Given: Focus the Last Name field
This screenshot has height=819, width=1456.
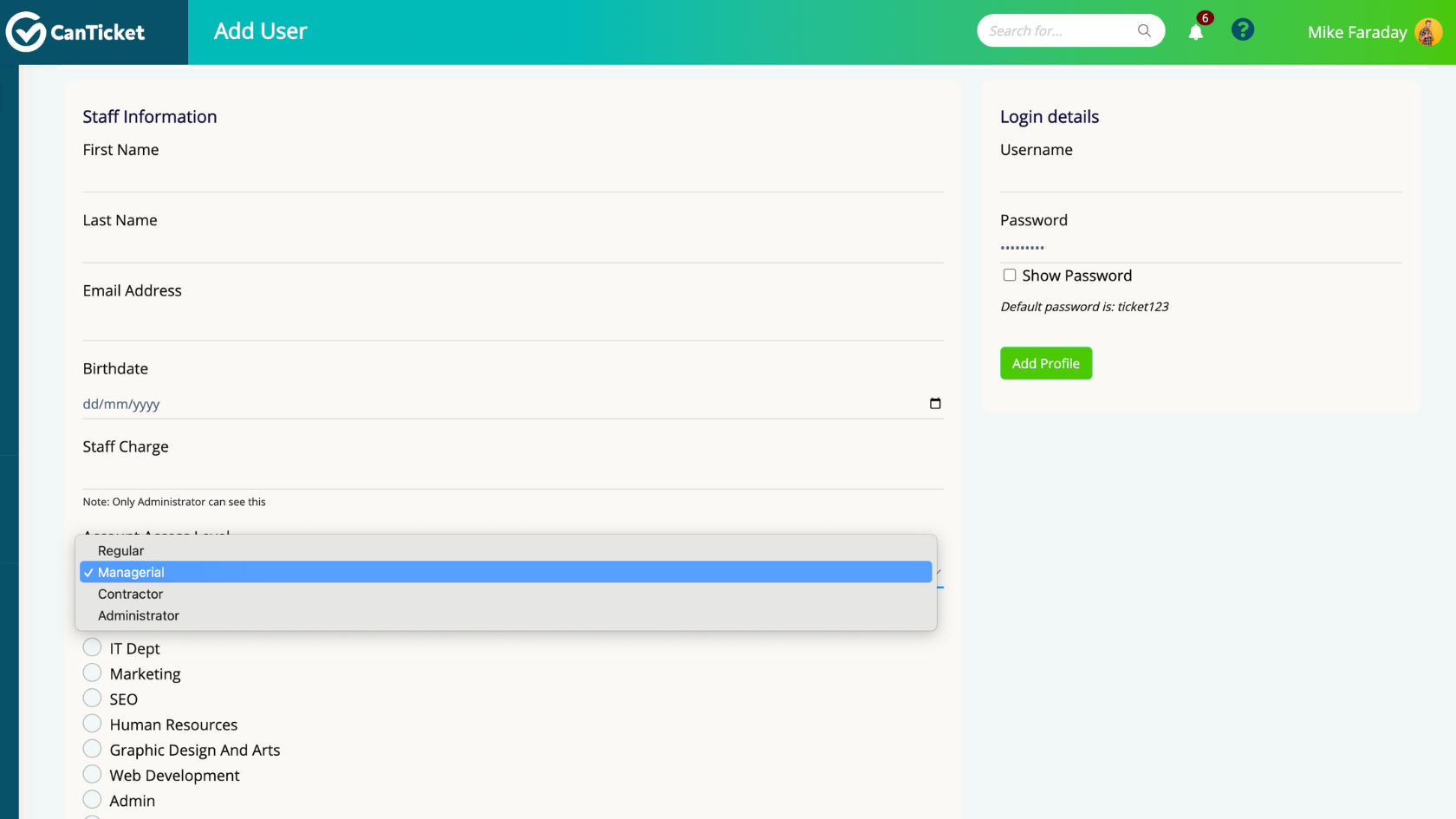Looking at the screenshot, I should click(513, 247).
